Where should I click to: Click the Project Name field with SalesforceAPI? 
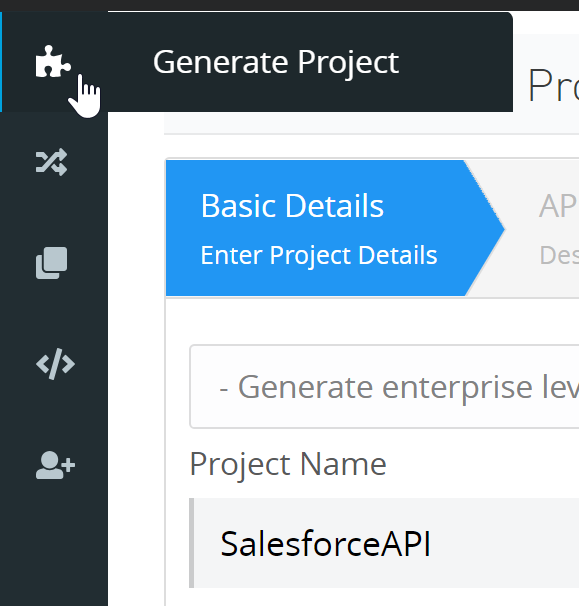tap(384, 543)
